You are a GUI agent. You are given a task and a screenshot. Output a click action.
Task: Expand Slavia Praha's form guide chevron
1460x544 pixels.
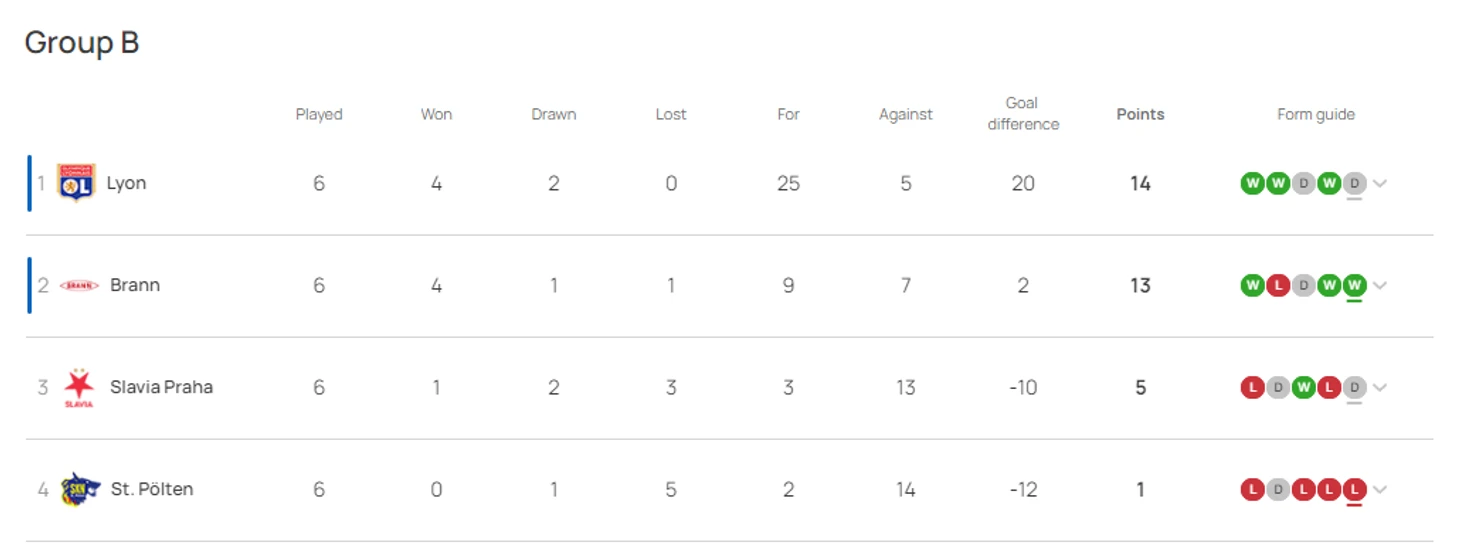[1380, 387]
